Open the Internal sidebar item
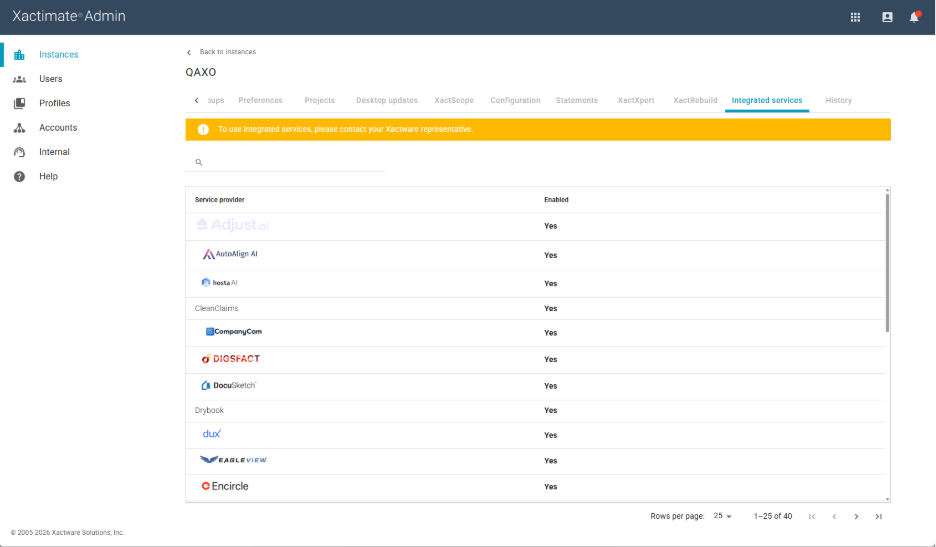The image size is (936, 547). point(54,152)
